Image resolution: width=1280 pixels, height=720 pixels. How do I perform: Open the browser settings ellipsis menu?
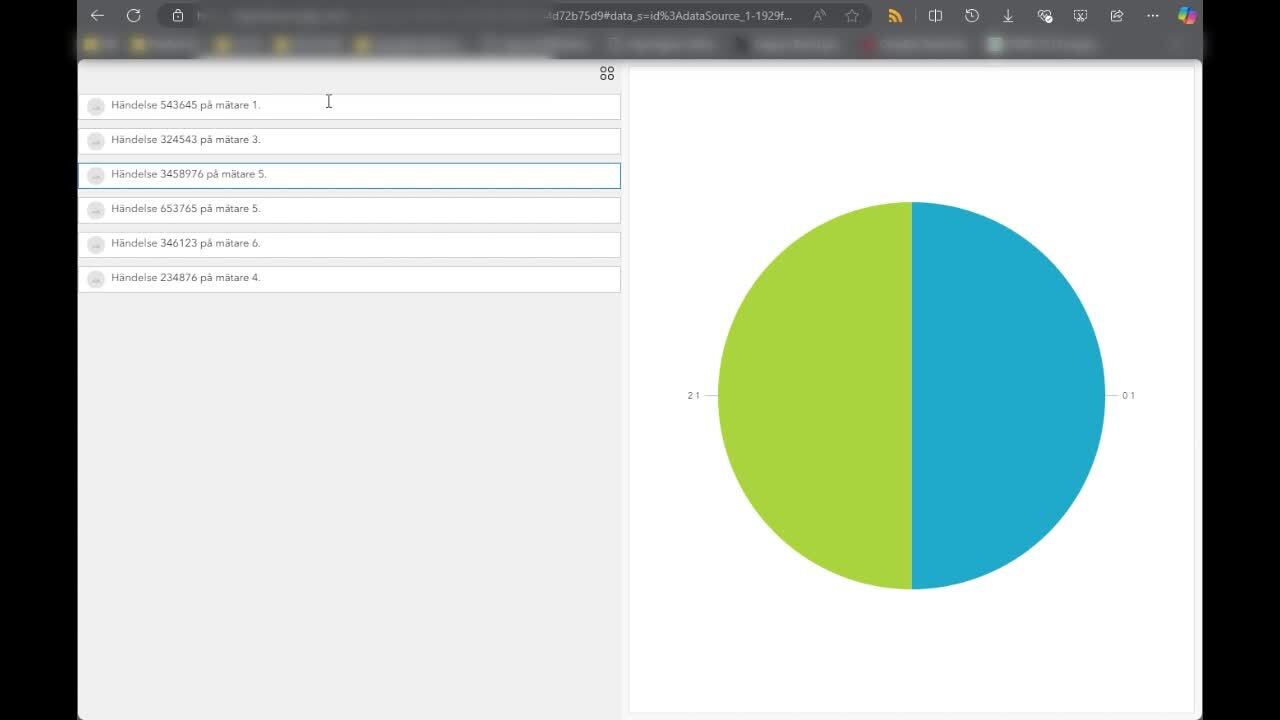click(1153, 16)
